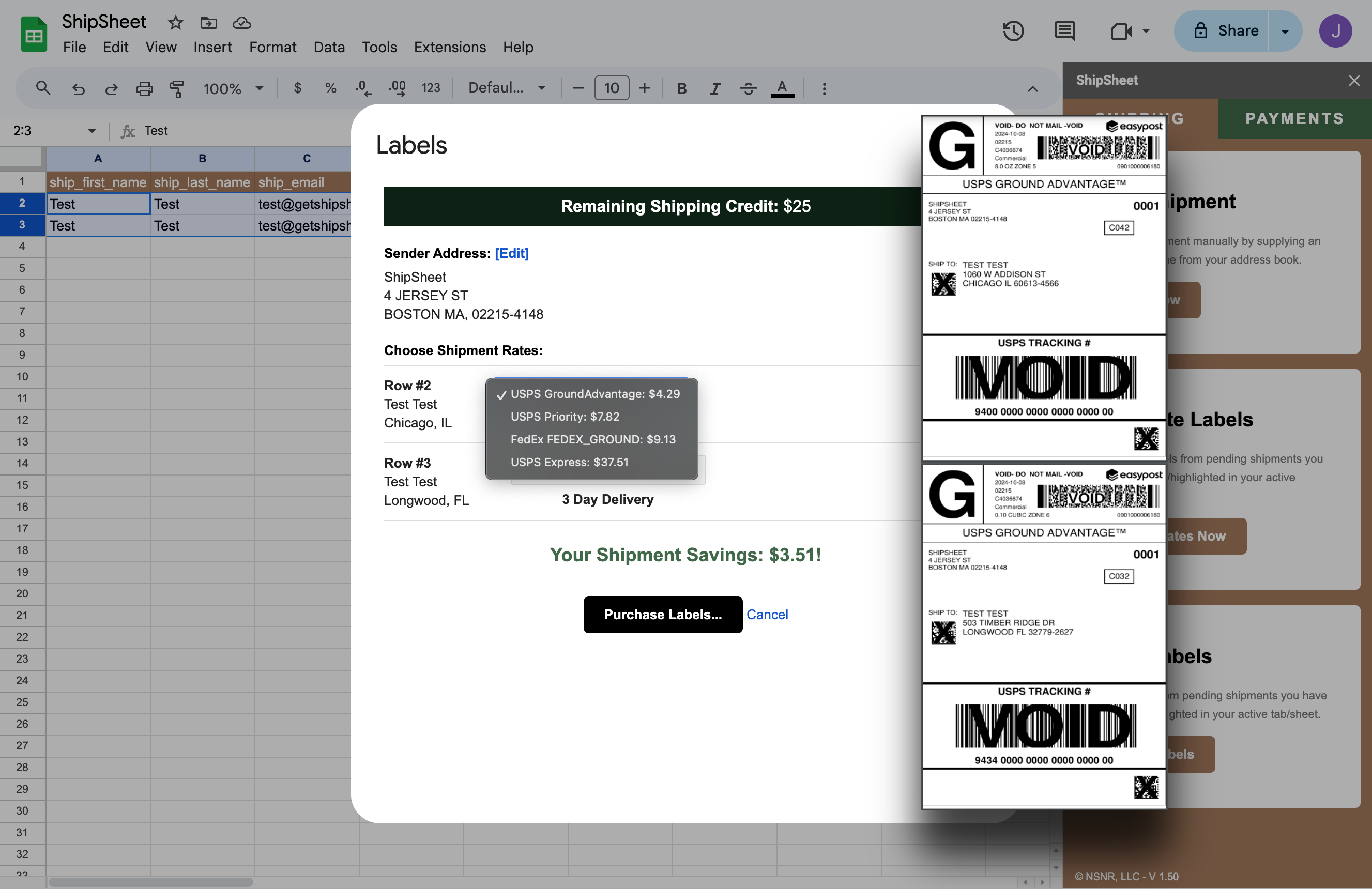Click the undo arrow icon

click(x=79, y=89)
